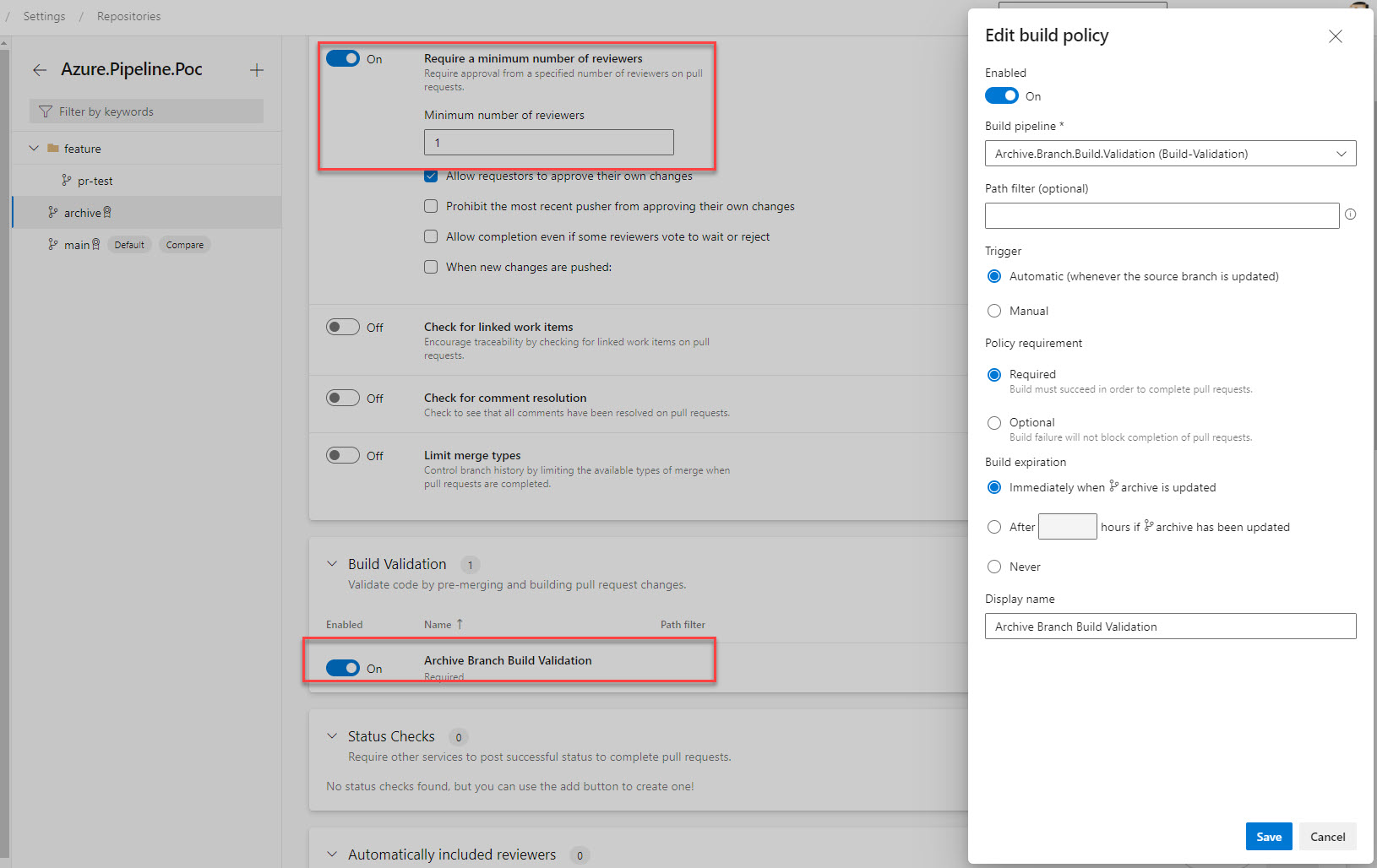Screen dimensions: 1377x868
Task: Expand the Status Checks section
Action: [331, 735]
